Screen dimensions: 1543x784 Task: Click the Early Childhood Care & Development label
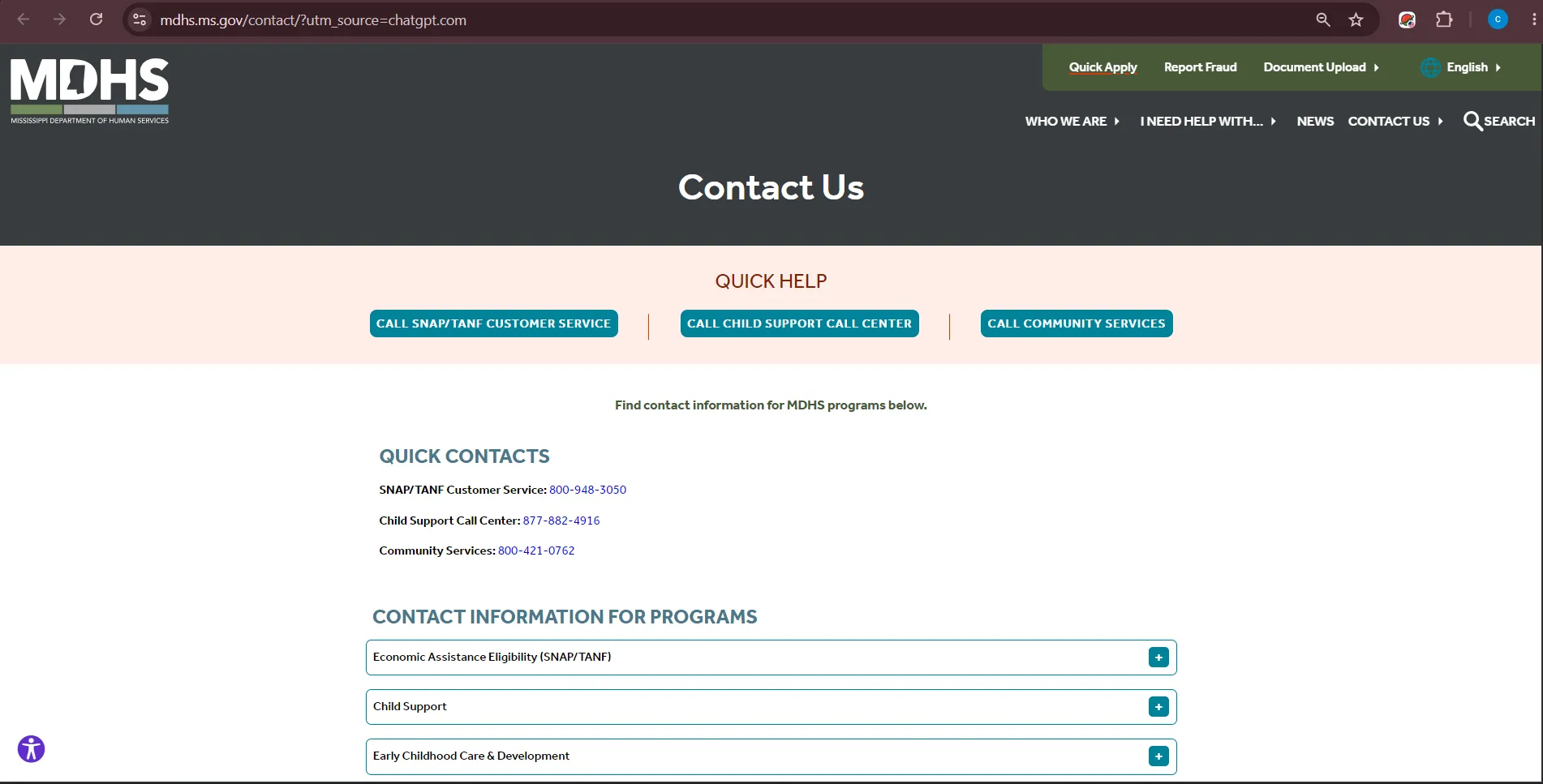click(471, 756)
